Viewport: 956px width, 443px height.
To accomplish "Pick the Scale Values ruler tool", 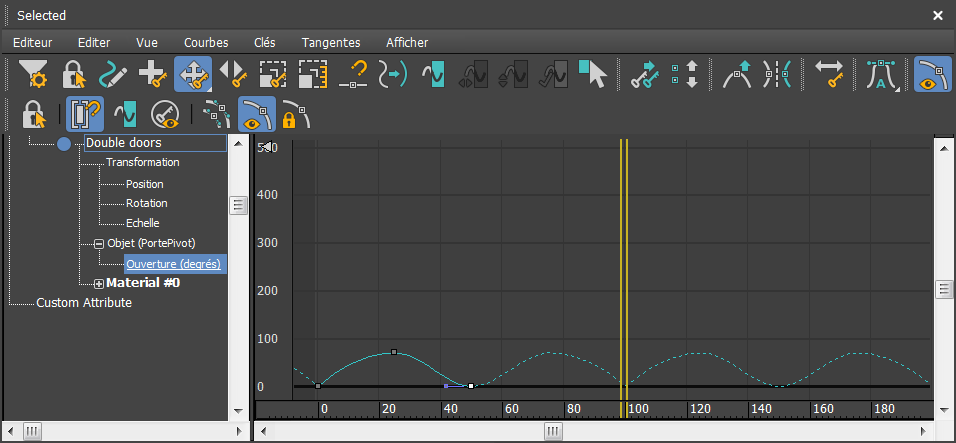I will click(x=313, y=74).
